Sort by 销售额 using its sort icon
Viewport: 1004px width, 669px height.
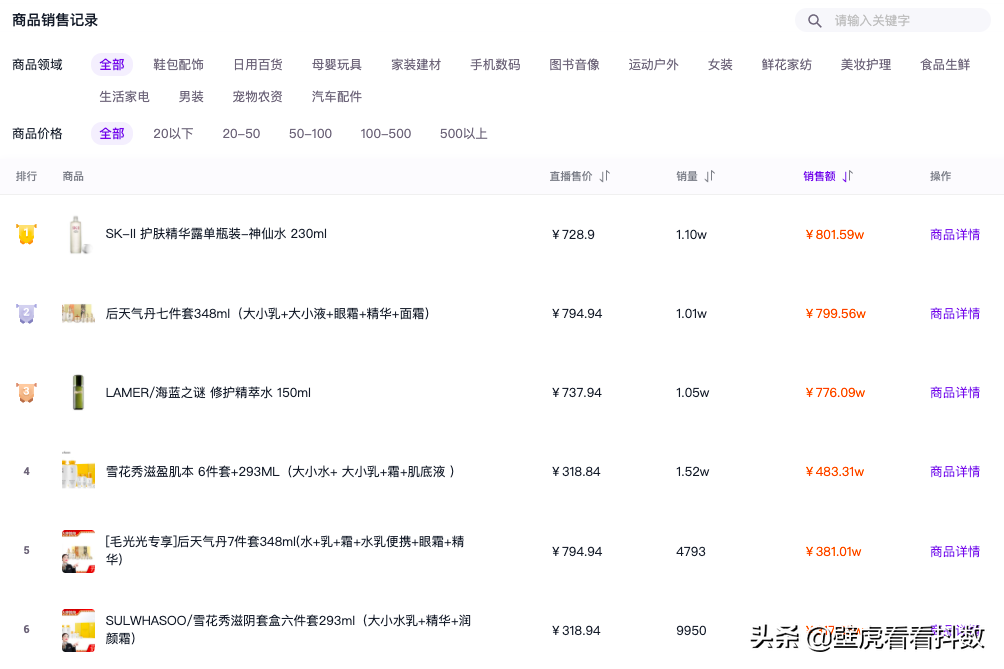[848, 176]
